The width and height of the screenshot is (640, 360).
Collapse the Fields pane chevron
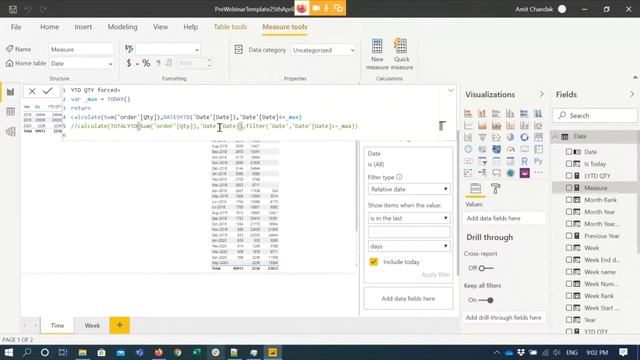point(632,94)
